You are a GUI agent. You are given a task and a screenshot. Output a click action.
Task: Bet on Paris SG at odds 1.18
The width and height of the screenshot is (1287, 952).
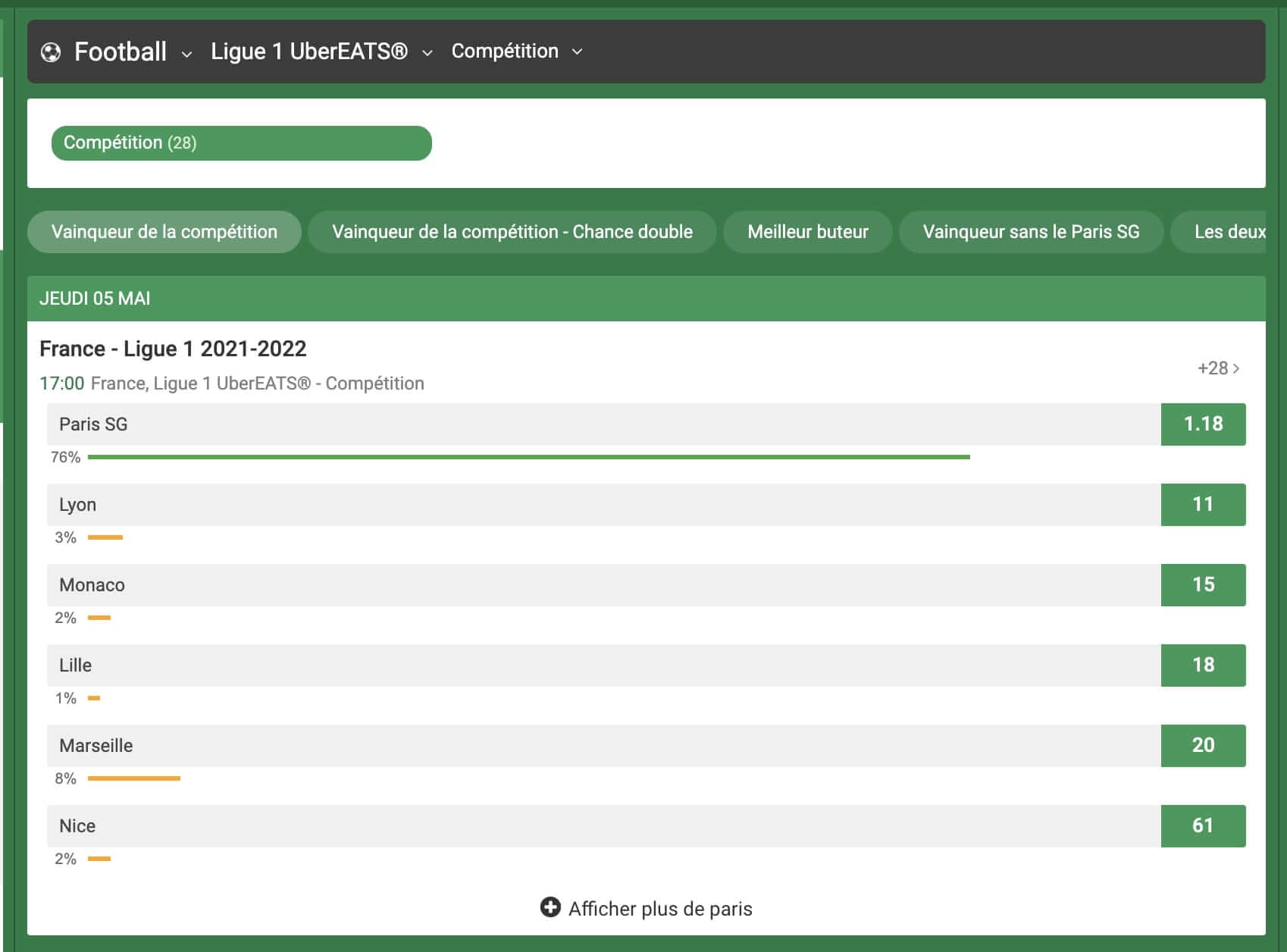[x=1203, y=424]
